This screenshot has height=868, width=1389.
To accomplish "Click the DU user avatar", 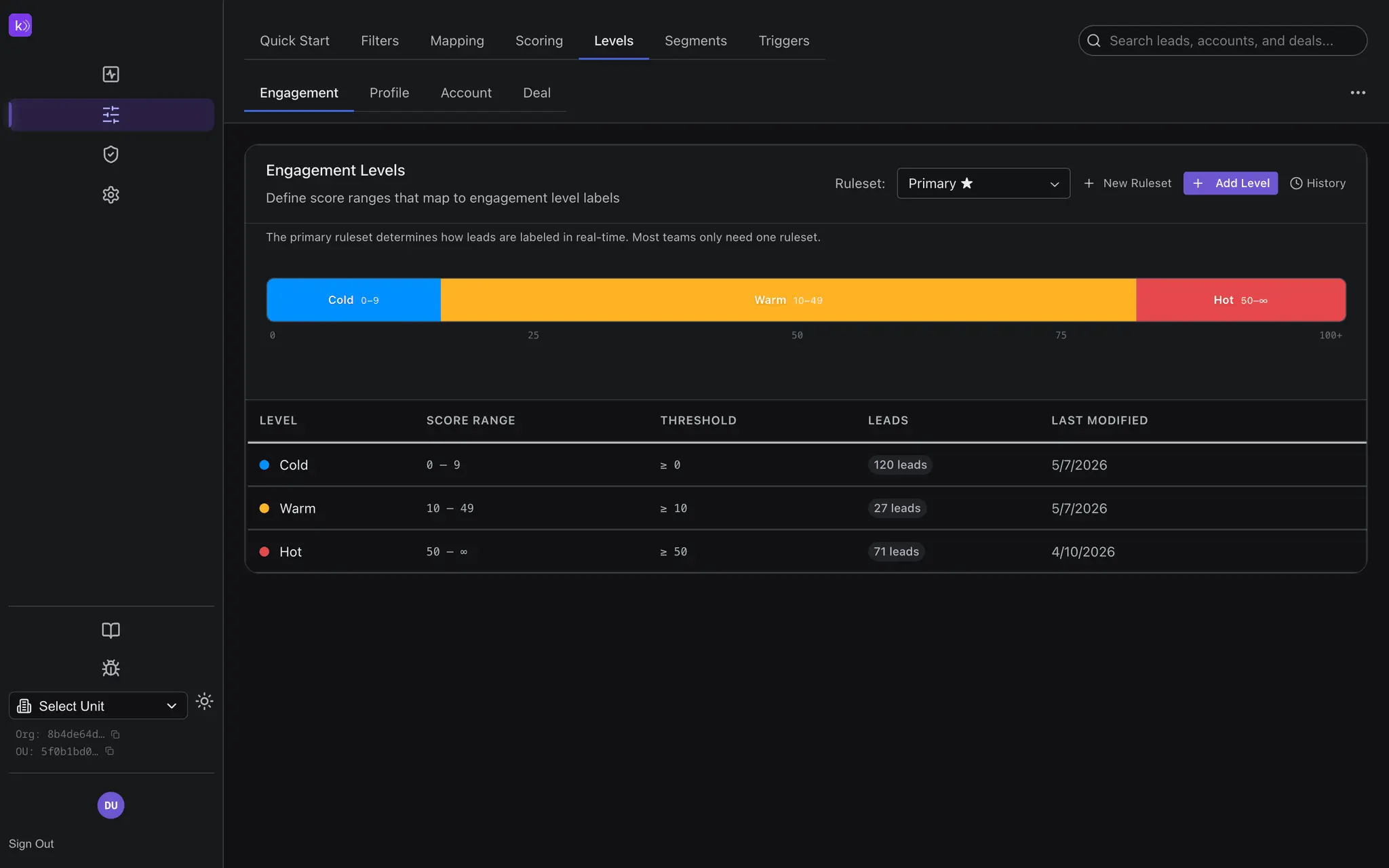I will point(111,806).
